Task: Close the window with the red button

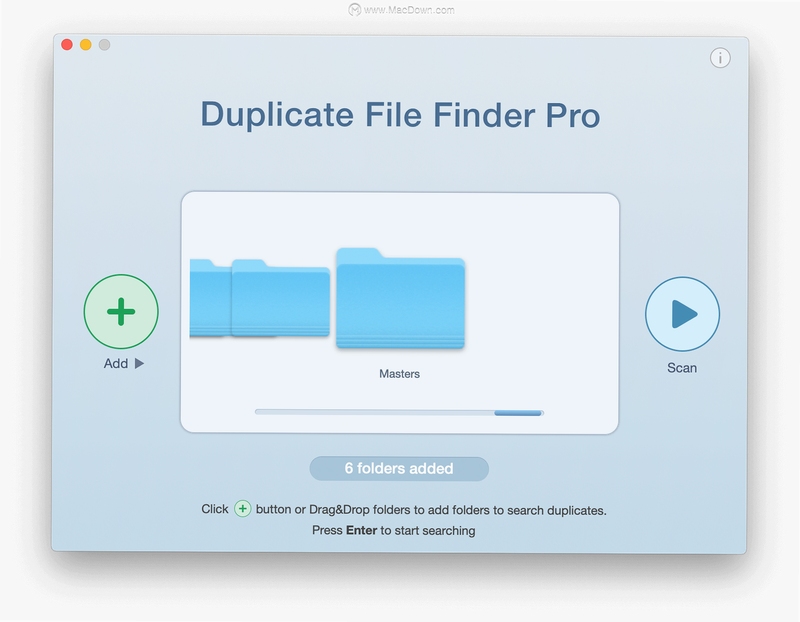Action: coord(67,44)
